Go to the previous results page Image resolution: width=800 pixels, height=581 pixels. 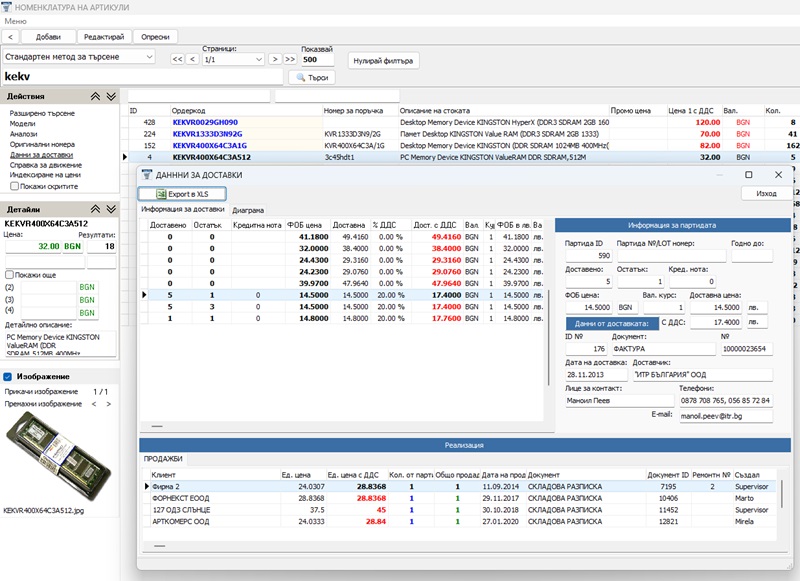(192, 59)
